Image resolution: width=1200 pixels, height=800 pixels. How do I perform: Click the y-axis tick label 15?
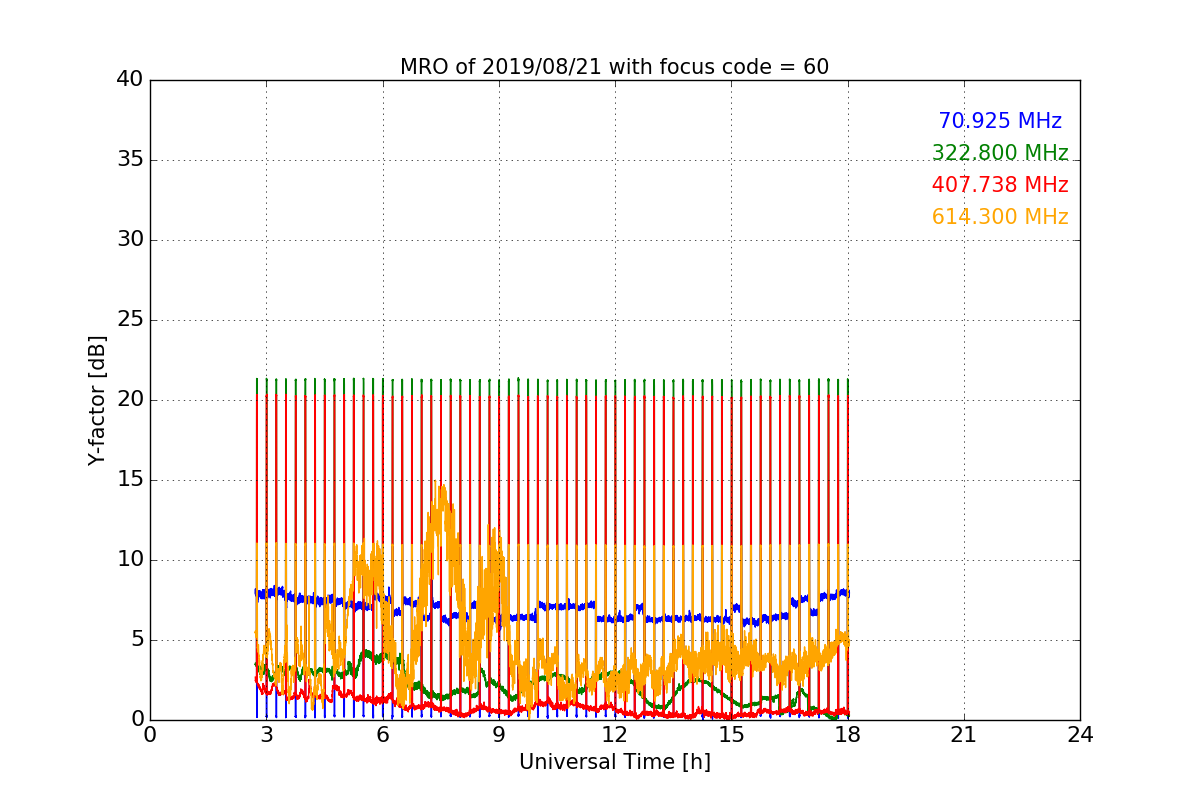pos(129,480)
